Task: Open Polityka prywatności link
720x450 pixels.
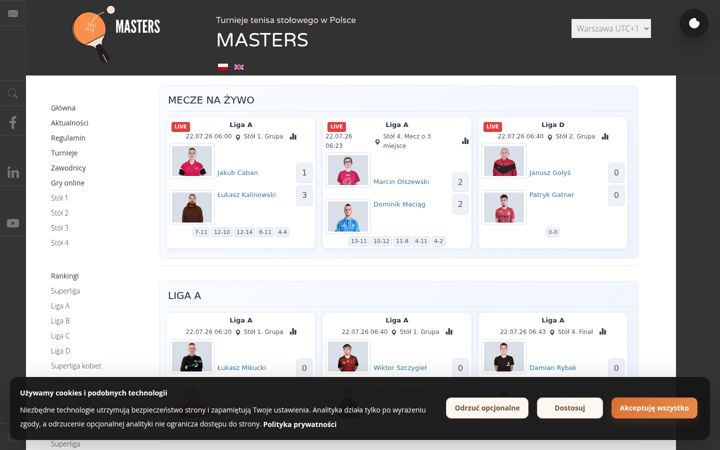Action: tap(300, 425)
